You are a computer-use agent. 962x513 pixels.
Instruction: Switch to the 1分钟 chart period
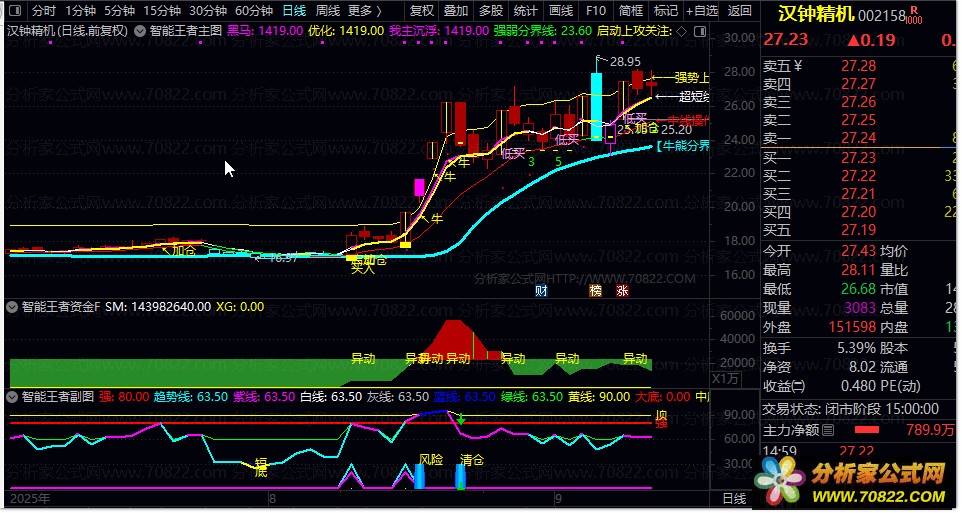pos(80,10)
